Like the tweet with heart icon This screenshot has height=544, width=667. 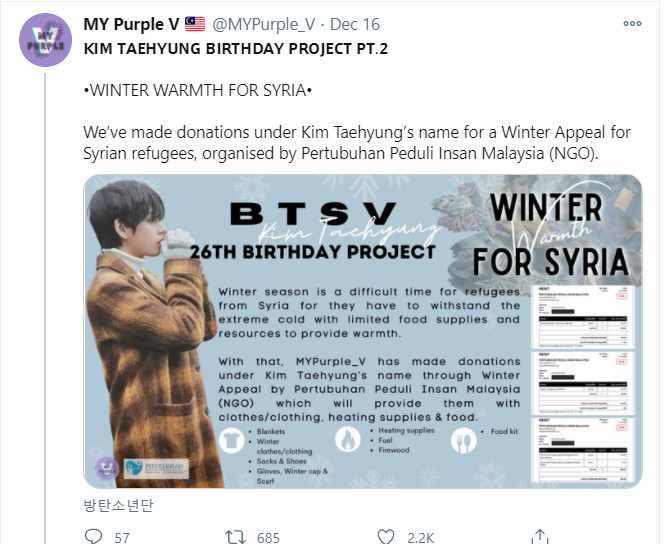coord(386,536)
